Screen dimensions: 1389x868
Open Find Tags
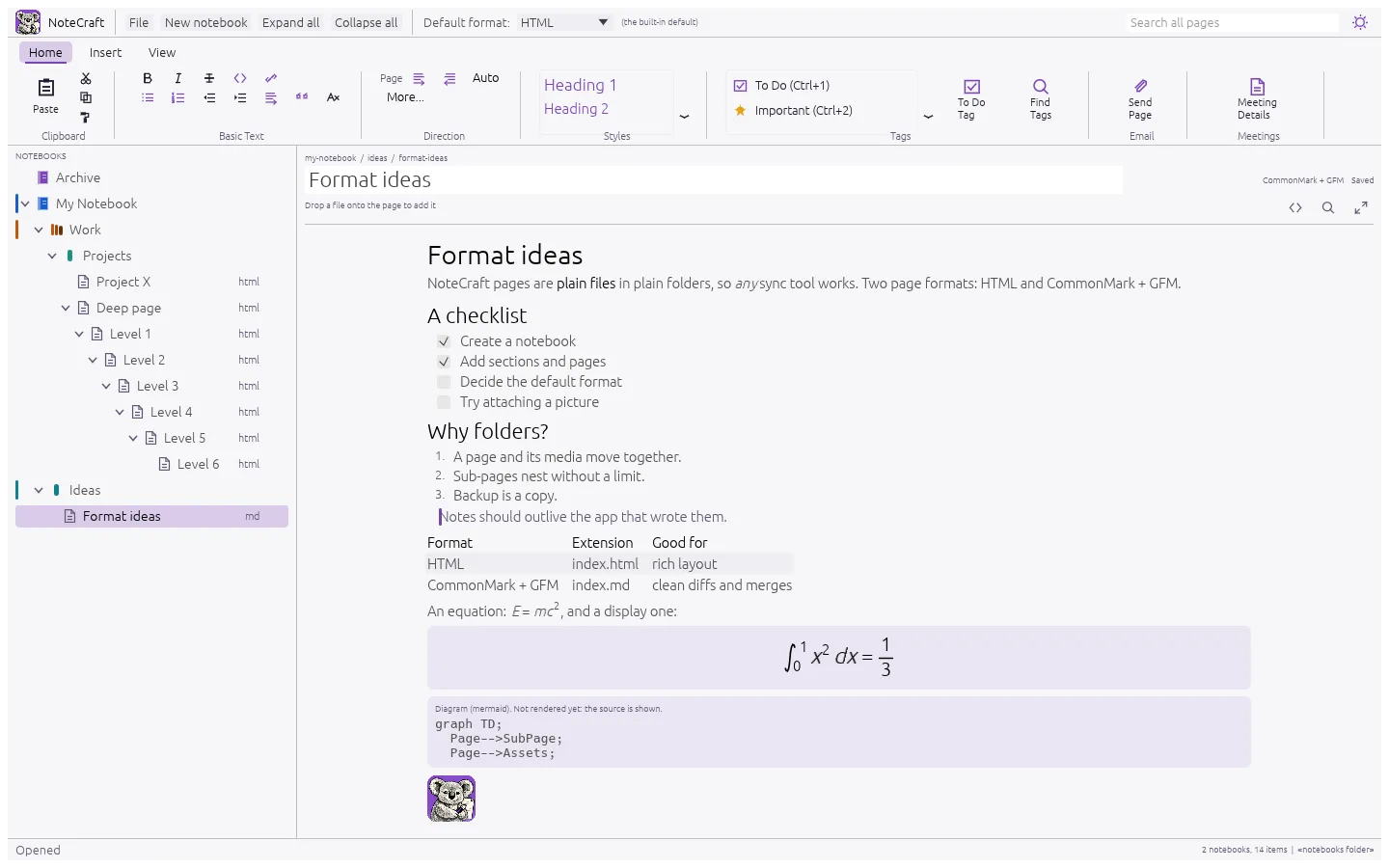[x=1040, y=99]
